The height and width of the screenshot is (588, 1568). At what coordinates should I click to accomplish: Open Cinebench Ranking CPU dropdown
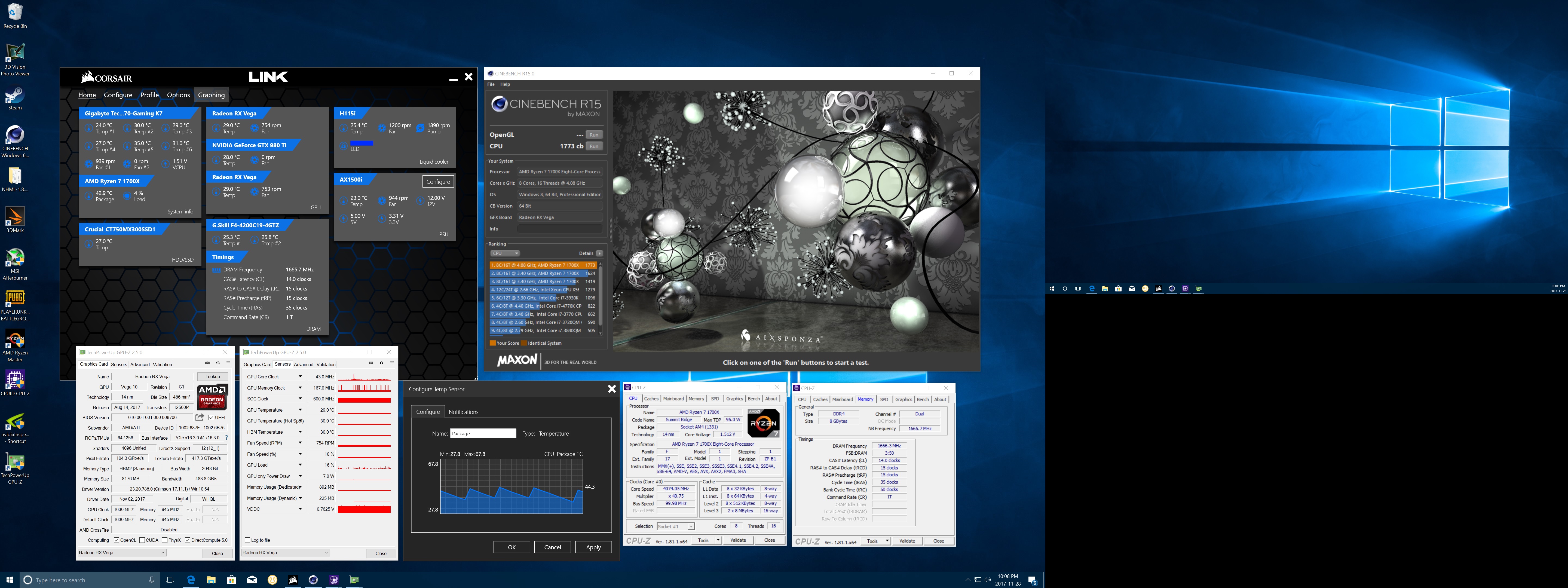click(x=505, y=253)
